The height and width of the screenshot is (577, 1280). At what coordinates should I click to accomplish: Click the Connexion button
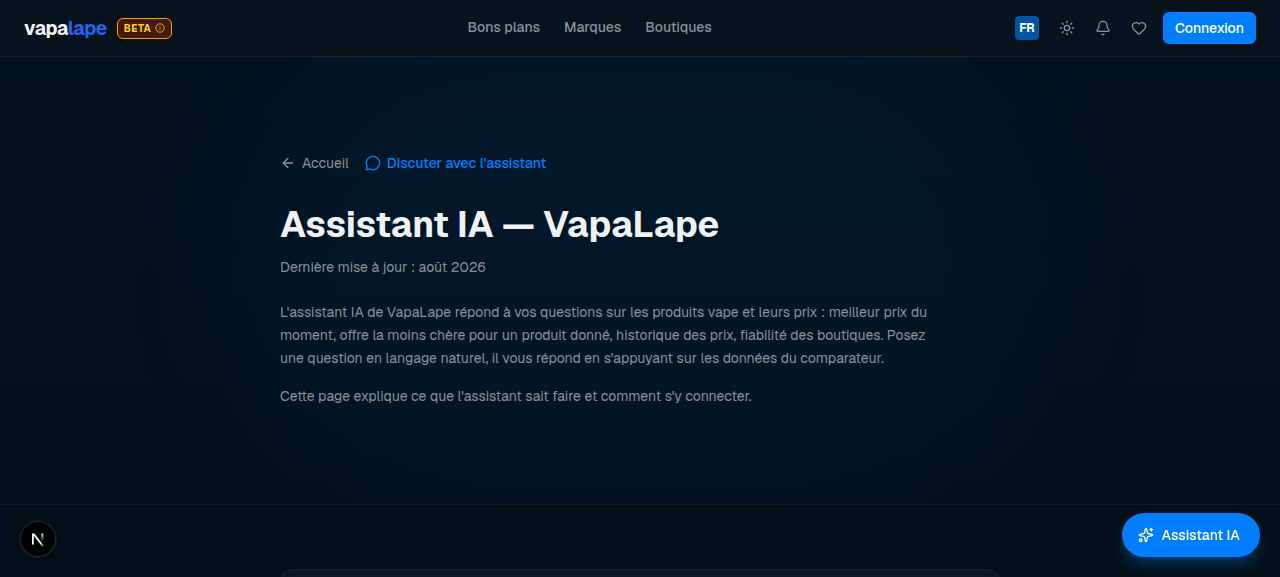[x=1209, y=28]
